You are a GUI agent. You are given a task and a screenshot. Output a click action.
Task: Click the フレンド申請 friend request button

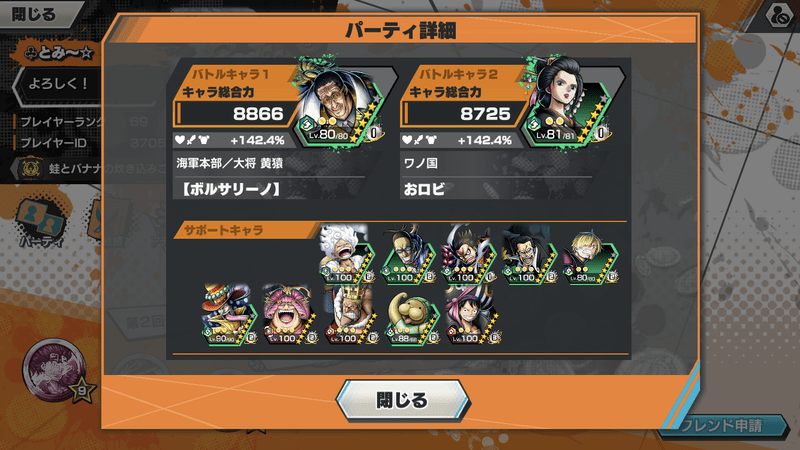[x=722, y=426]
